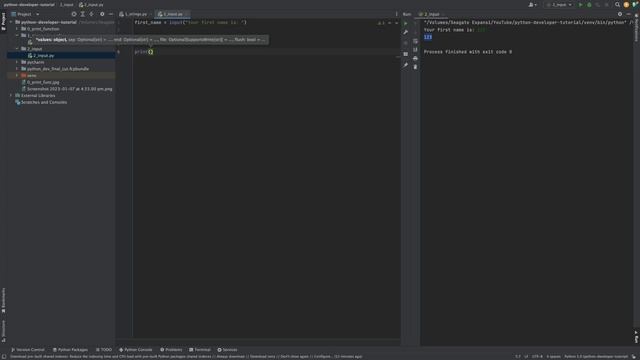The height and width of the screenshot is (360, 640).
Task: Expand the pycharm folder
Action: pos(17,62)
